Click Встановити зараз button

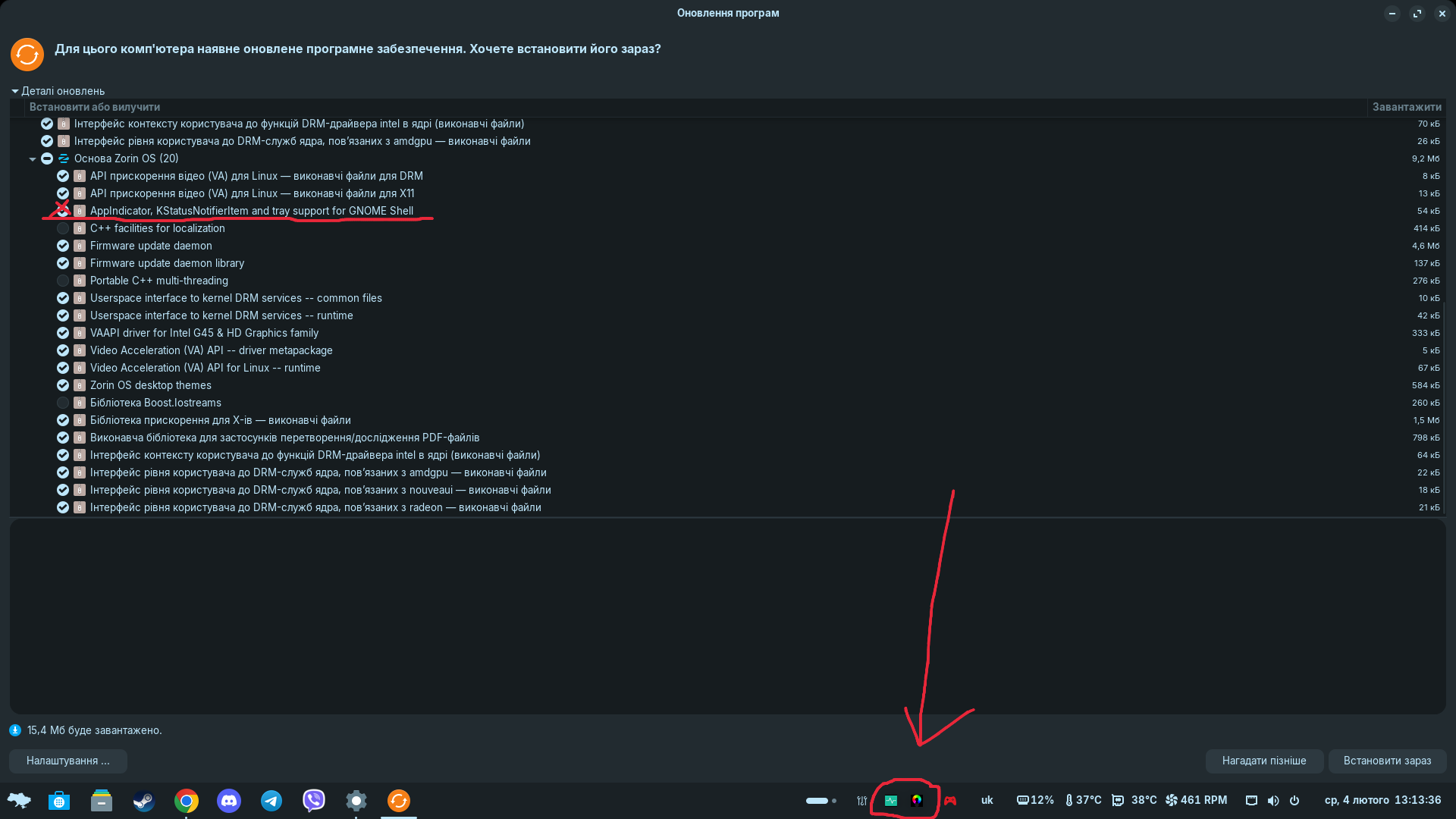(1387, 761)
